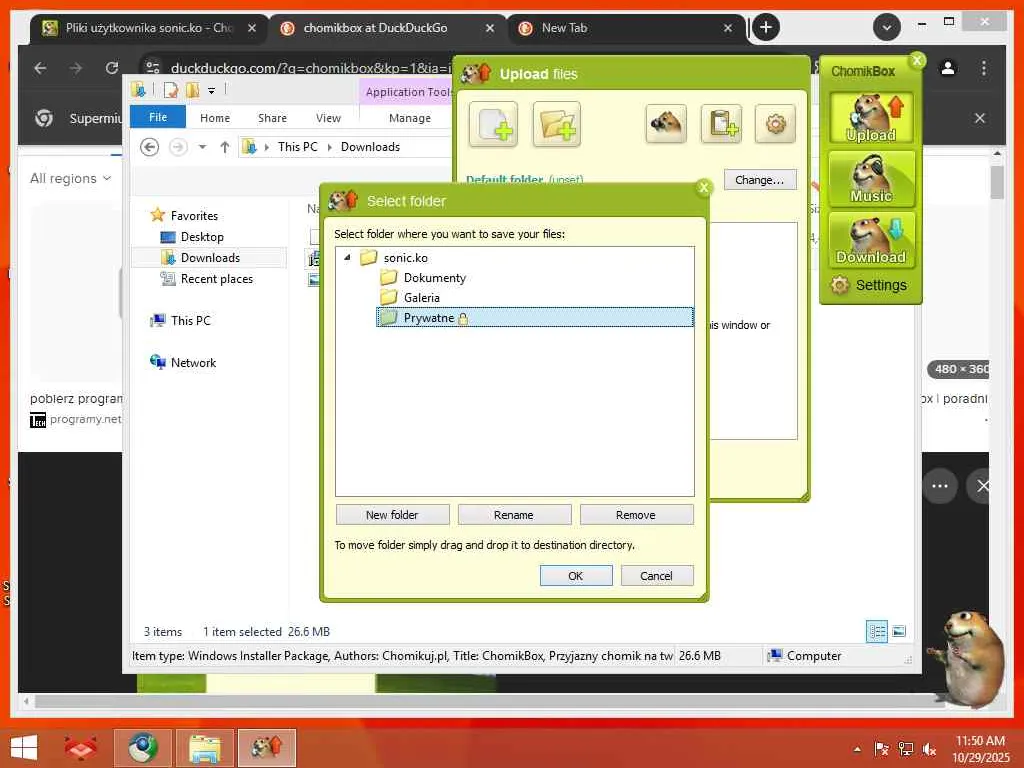
Task: Reload the browser page
Action: click(112, 68)
